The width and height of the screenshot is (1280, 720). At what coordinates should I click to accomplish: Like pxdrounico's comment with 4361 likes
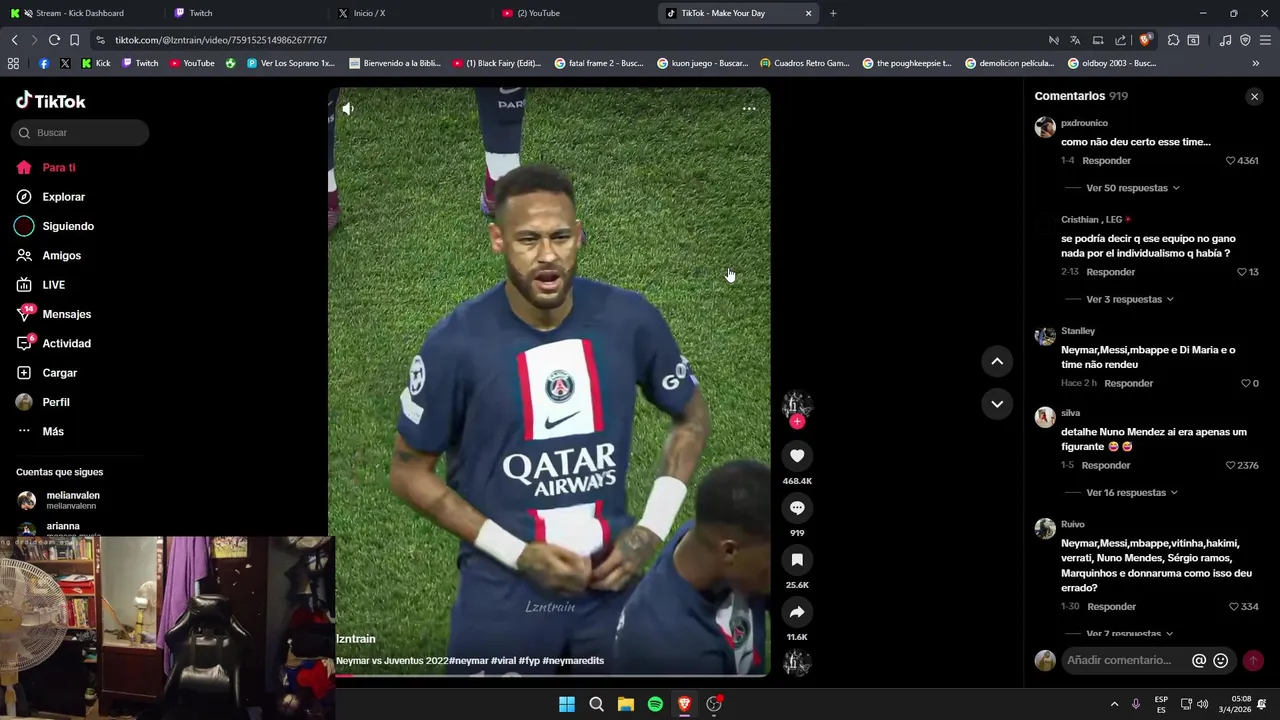click(x=1230, y=161)
